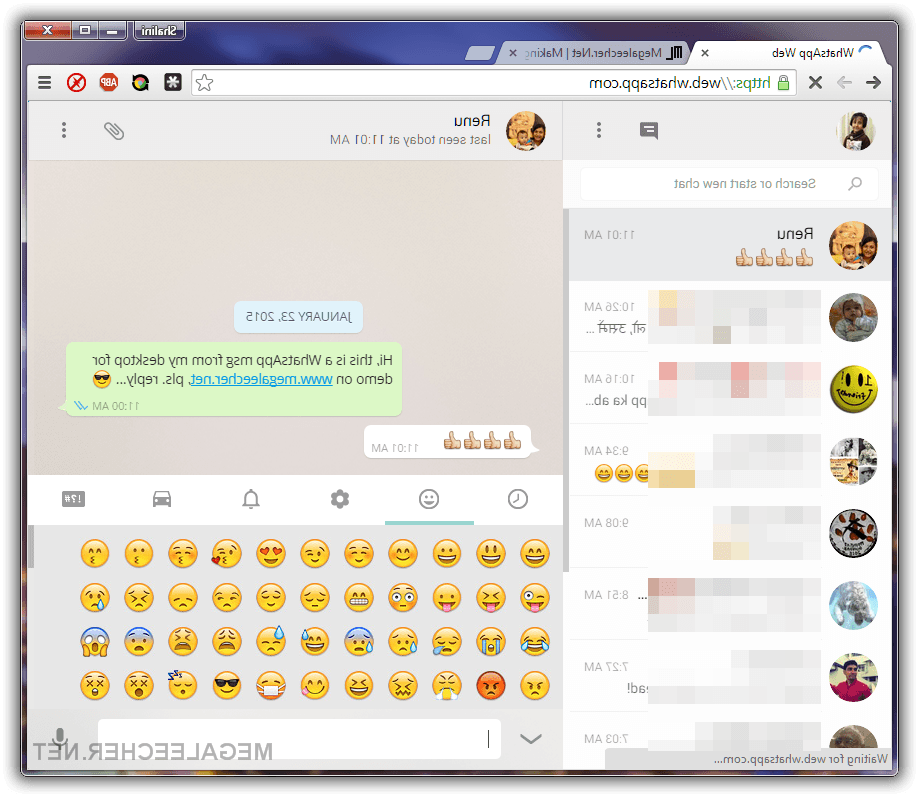Click the greyed-out browser navigation arrow
Image resolution: width=919 pixels, height=797 pixels.
tap(844, 83)
